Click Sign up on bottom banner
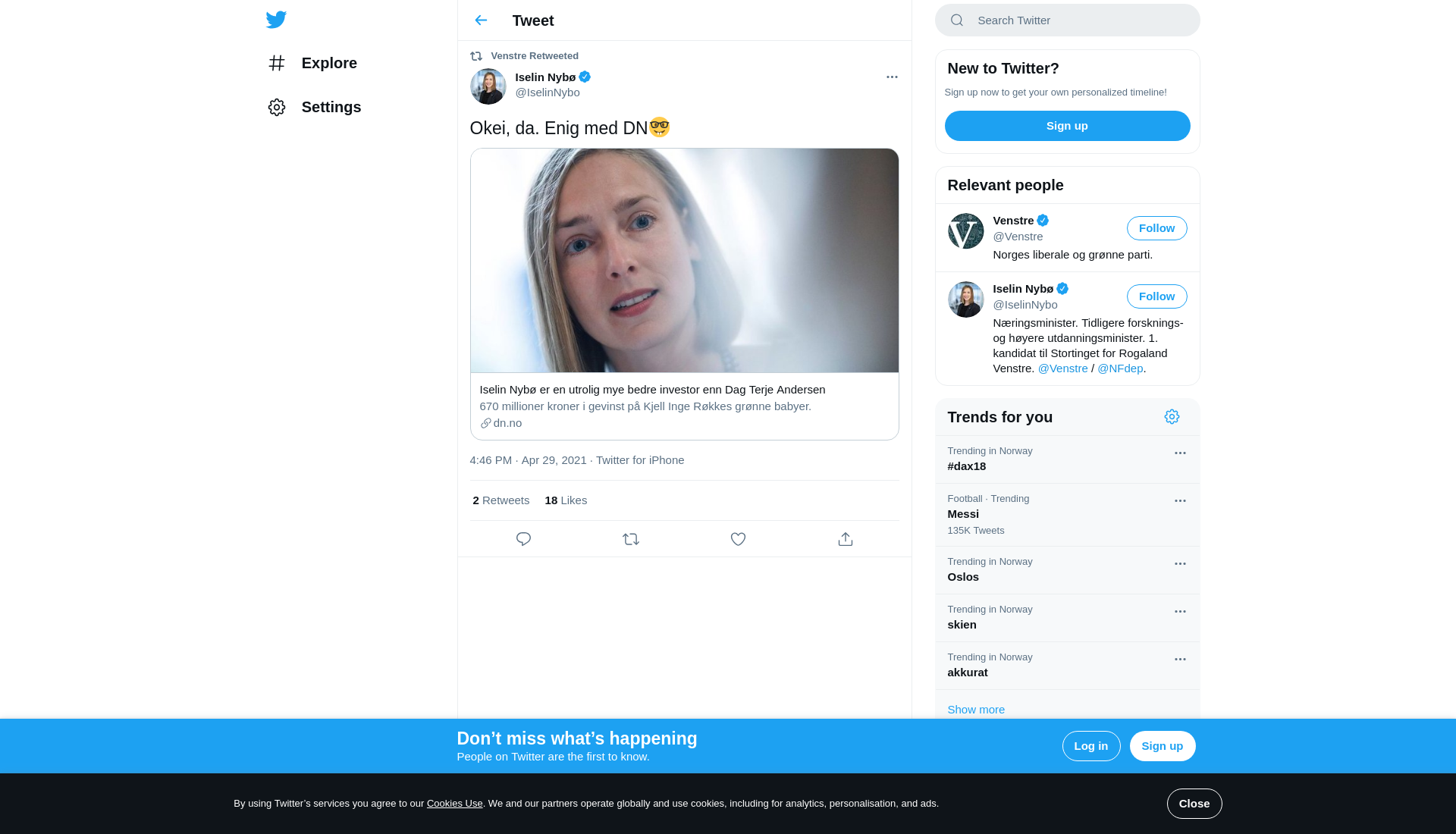Screen dimensions: 1456x834 tap(1163, 746)
